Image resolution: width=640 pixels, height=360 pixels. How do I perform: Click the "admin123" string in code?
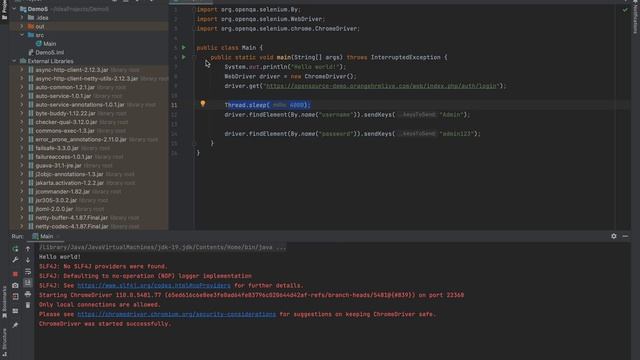(456, 133)
